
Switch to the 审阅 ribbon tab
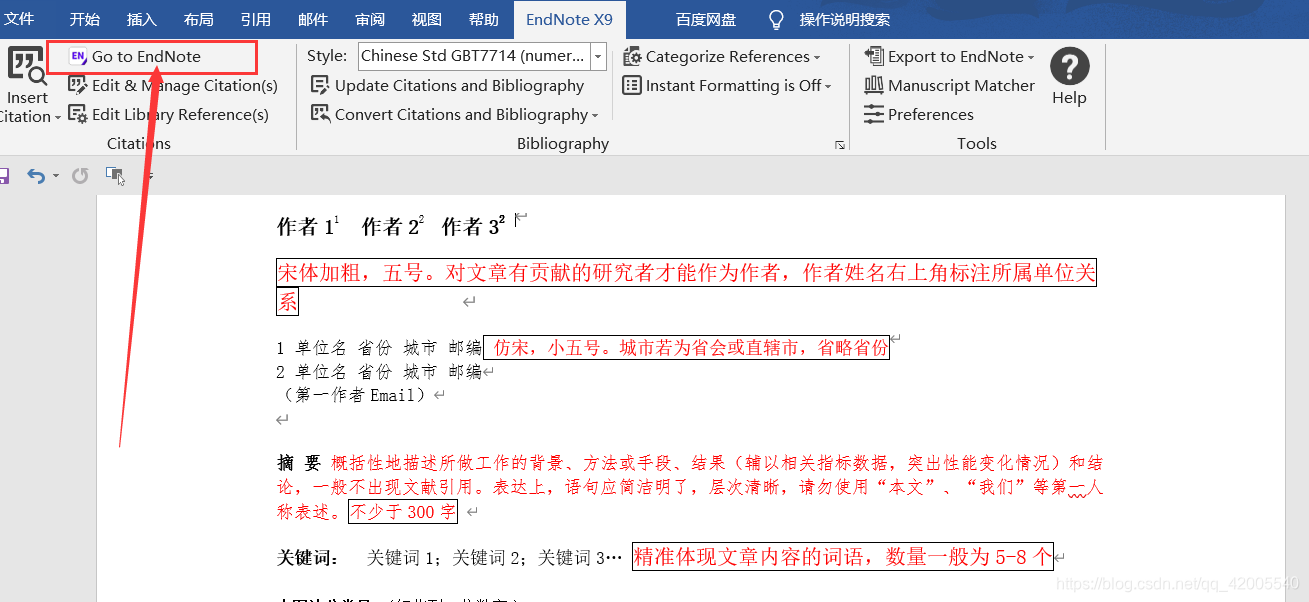click(x=369, y=19)
